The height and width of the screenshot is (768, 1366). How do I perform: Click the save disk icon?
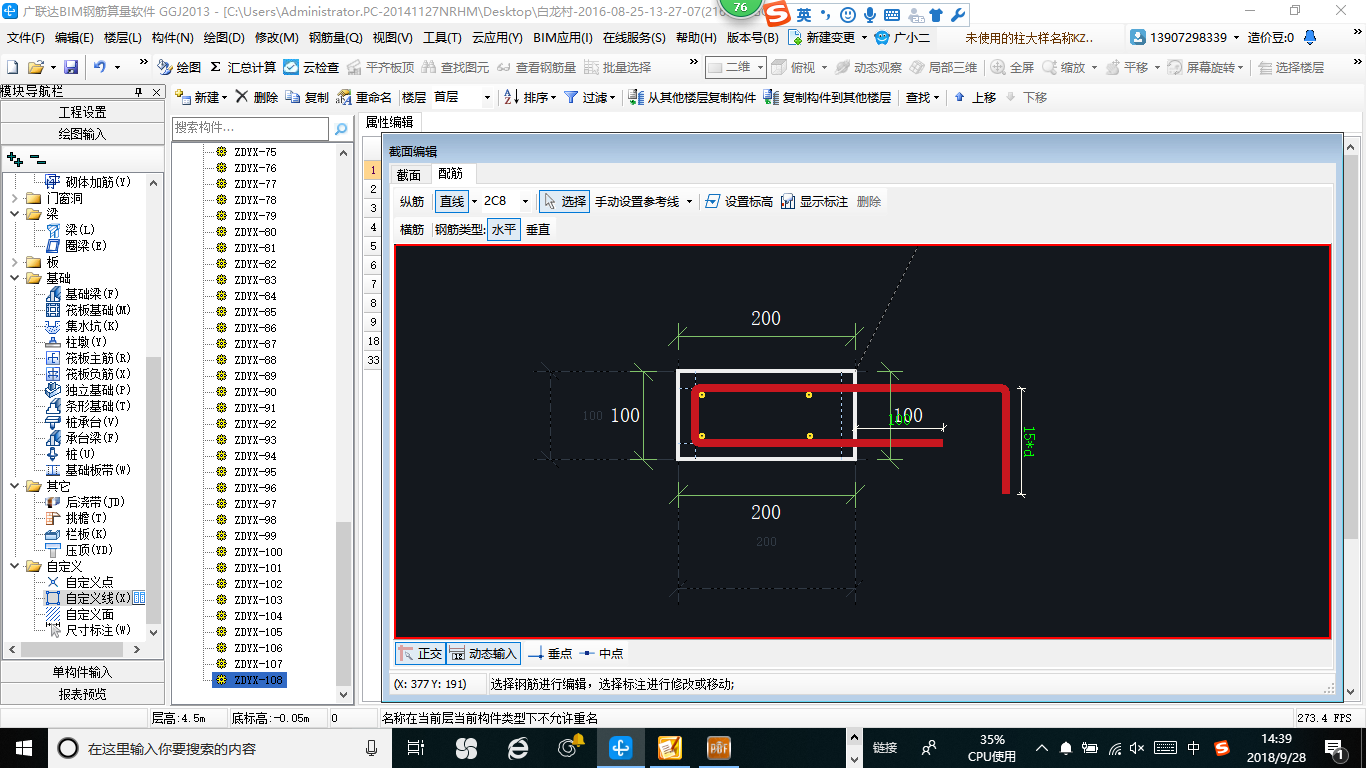71,67
